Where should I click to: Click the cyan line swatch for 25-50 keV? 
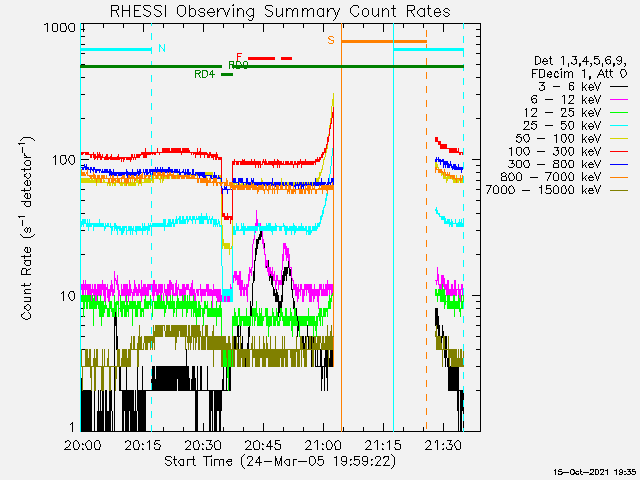coord(619,126)
